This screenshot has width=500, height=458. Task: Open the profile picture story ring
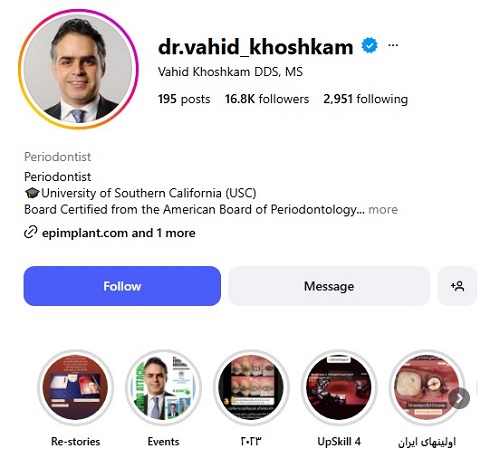click(x=78, y=69)
